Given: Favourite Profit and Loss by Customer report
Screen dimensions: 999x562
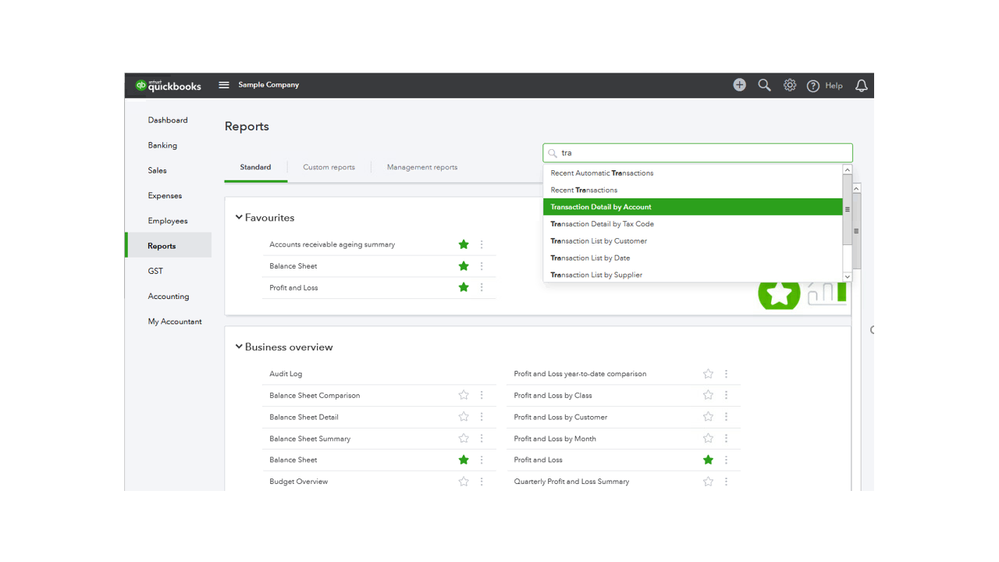Looking at the screenshot, I should [x=708, y=417].
